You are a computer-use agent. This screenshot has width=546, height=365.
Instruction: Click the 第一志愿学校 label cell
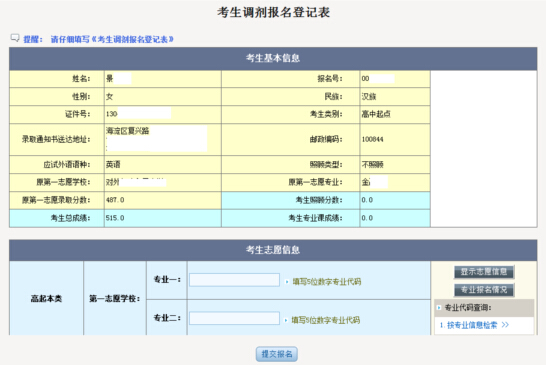115,298
